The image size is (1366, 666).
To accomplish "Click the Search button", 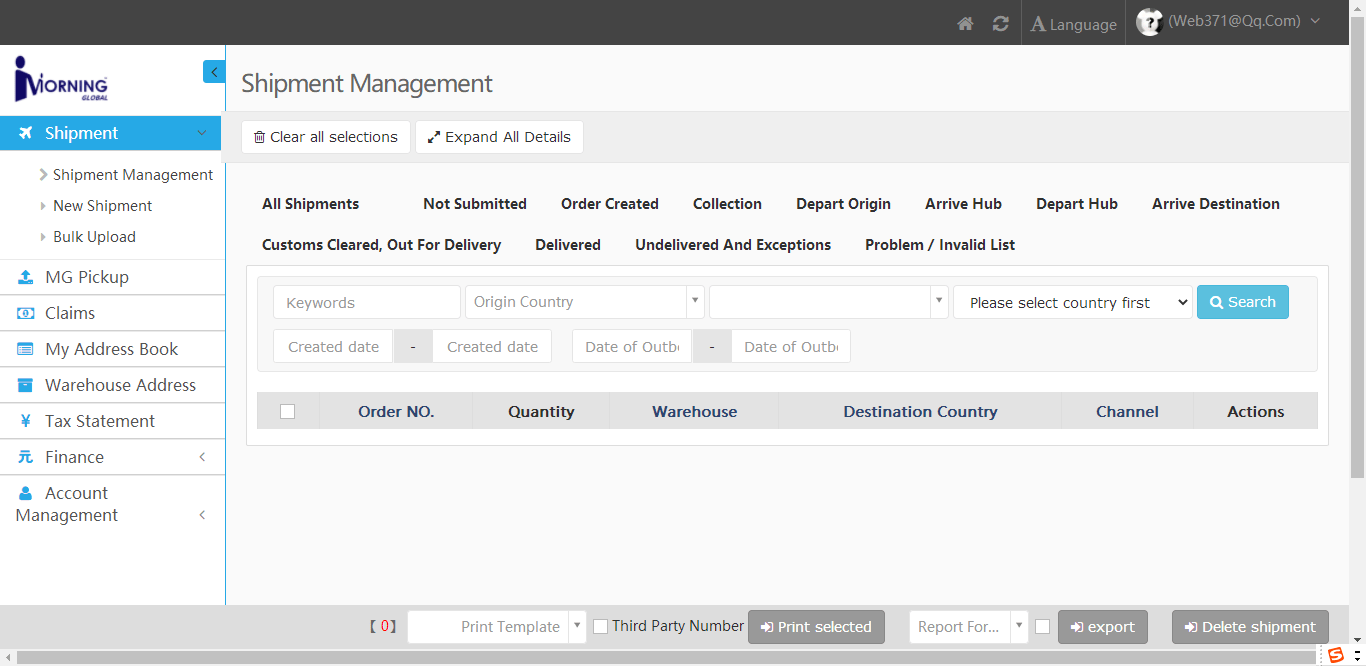I will click(1242, 302).
